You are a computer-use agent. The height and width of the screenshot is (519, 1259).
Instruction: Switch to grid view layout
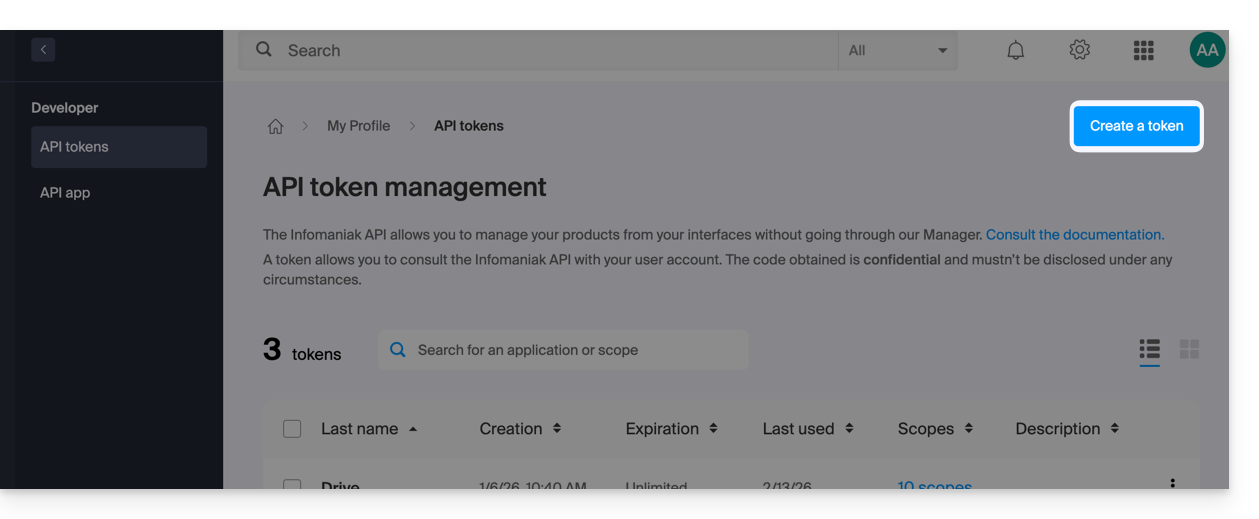click(1189, 349)
